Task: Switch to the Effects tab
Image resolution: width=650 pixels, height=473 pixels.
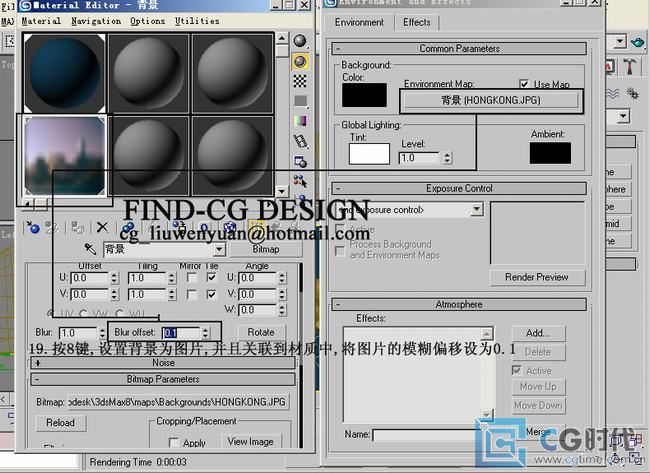Action: [x=417, y=22]
